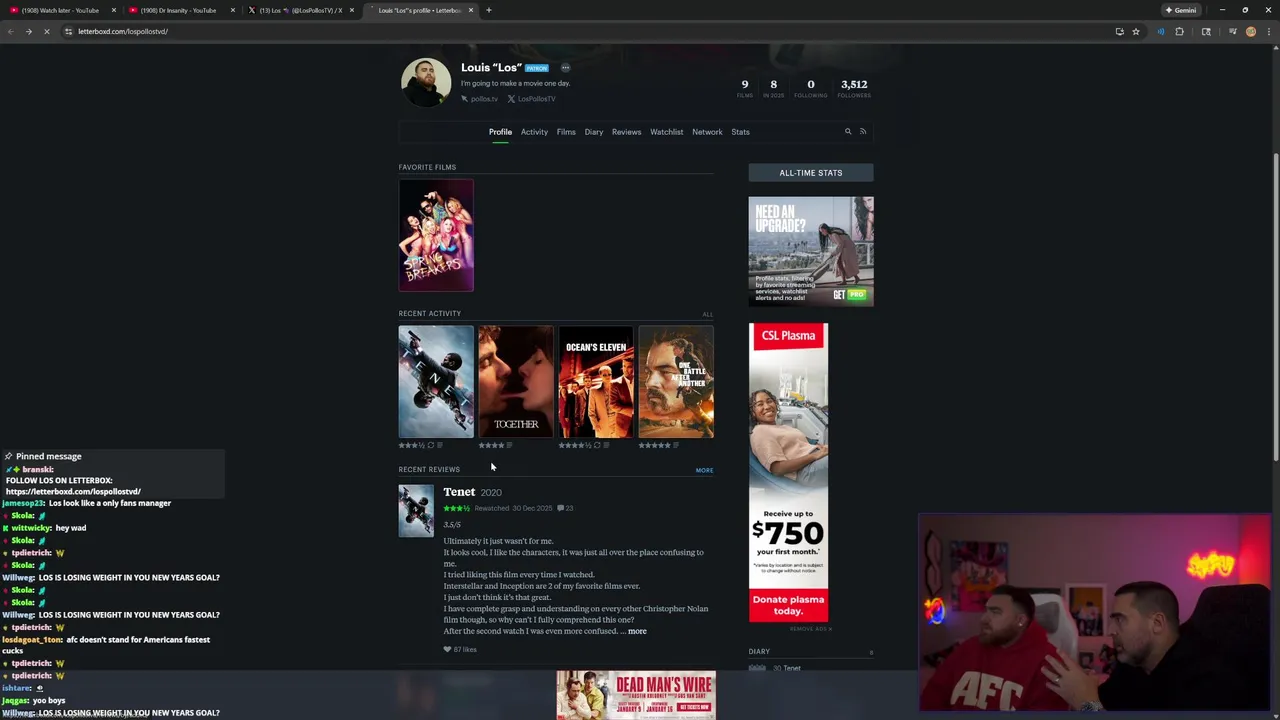Open the pollos.tv website link
Screen dimensions: 1280x720
(484, 99)
